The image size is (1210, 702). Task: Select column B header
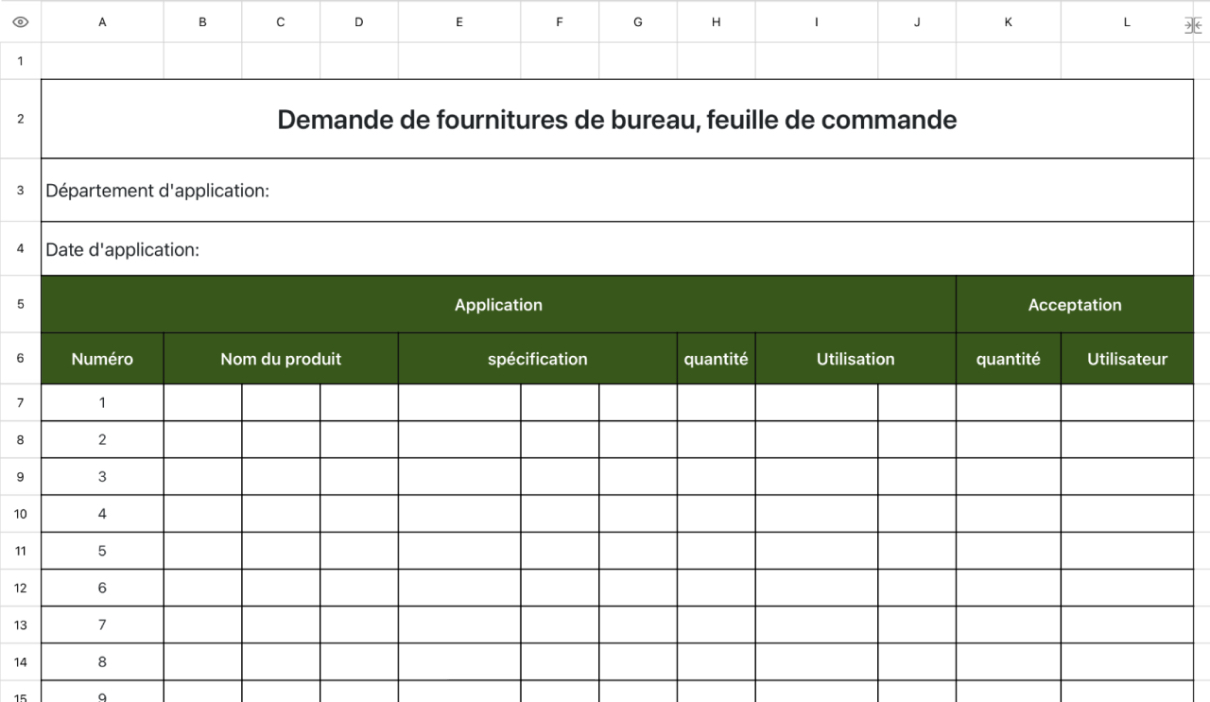coord(202,22)
